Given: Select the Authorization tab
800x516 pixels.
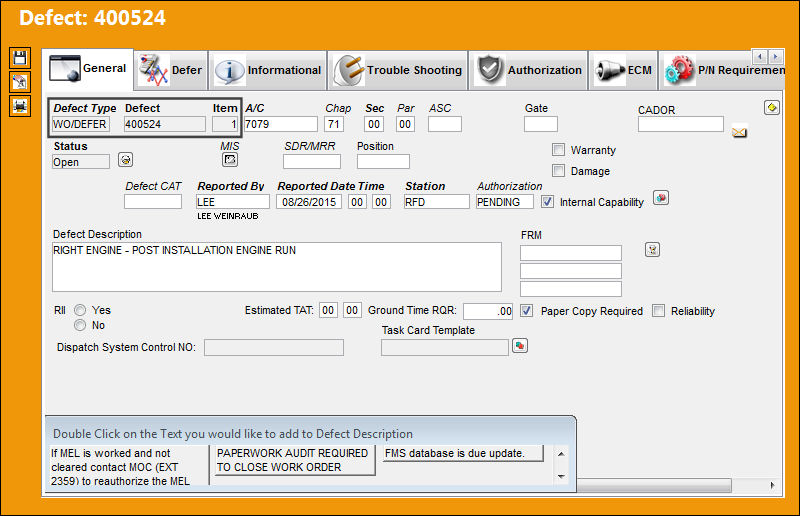Looking at the screenshot, I should [528, 70].
